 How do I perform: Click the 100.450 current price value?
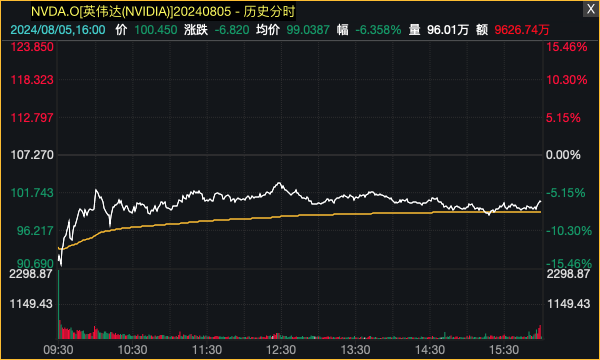click(x=156, y=30)
